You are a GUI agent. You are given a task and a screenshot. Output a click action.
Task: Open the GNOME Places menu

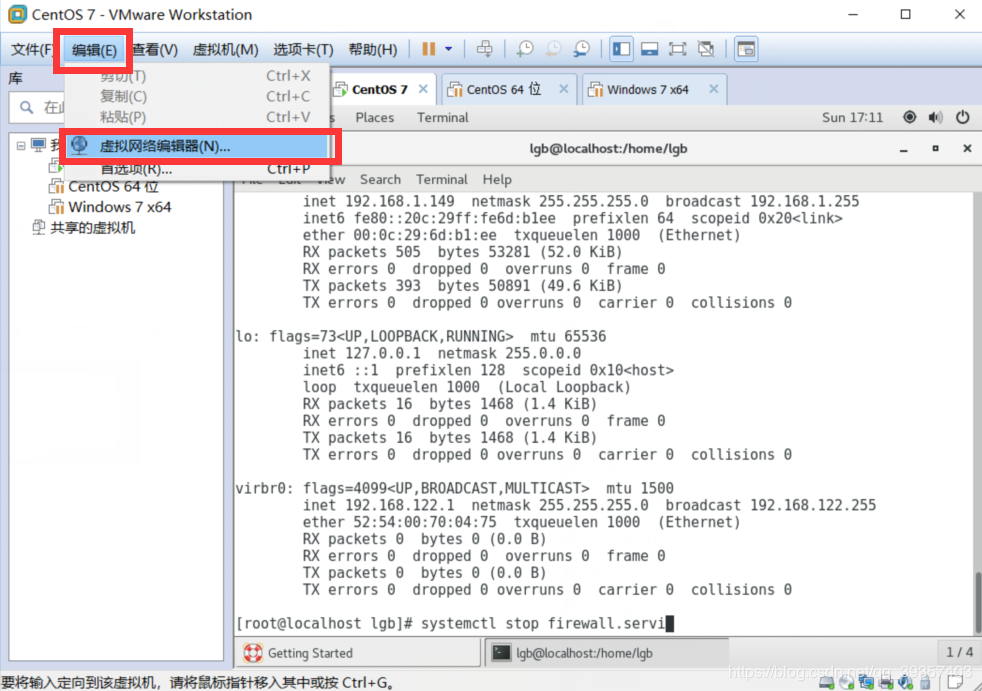[375, 118]
